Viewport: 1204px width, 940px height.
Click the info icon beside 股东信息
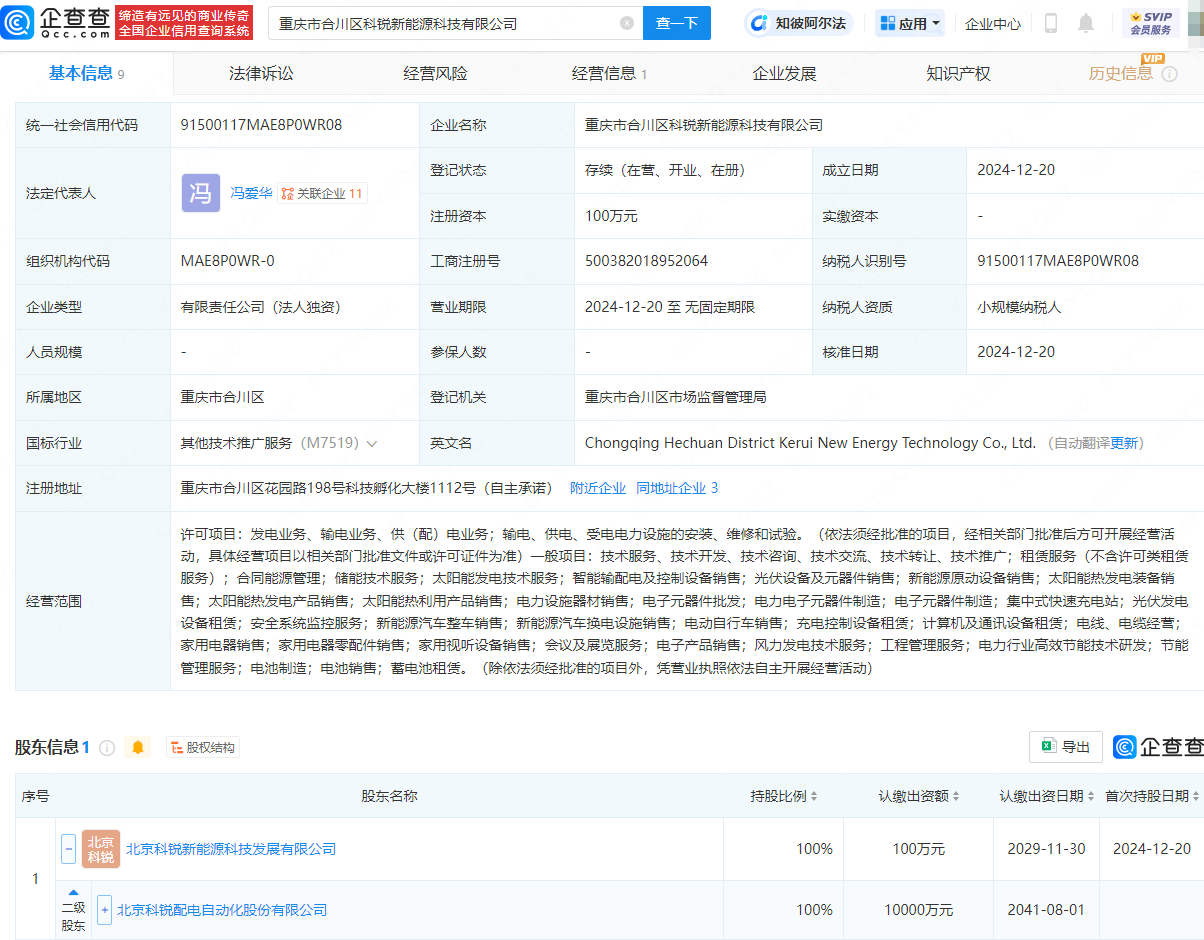point(107,748)
